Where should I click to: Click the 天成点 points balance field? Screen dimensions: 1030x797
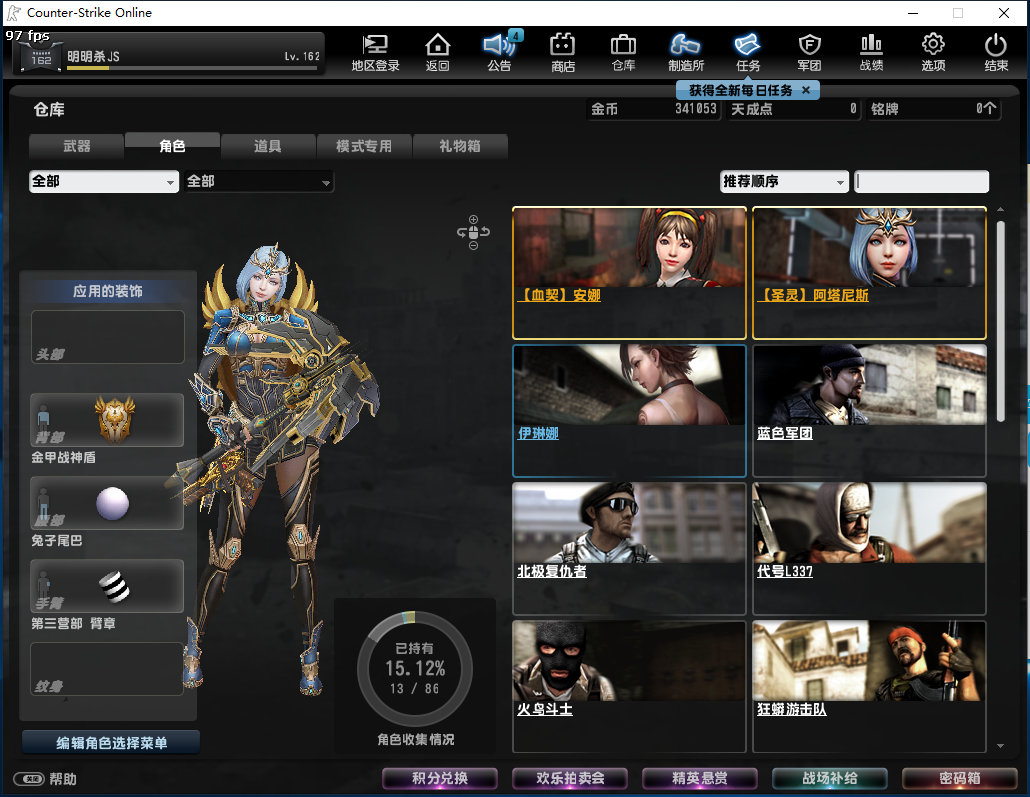[x=794, y=109]
